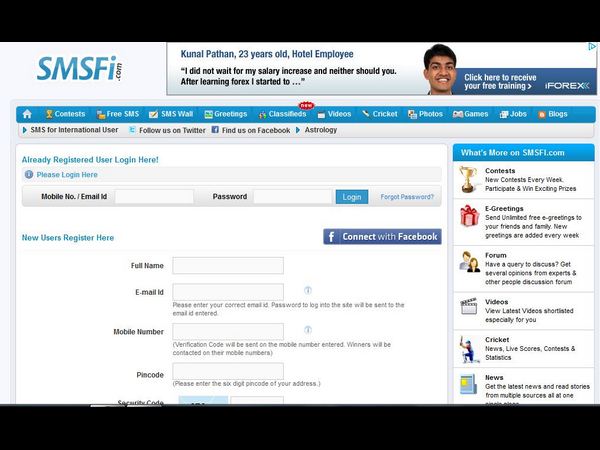Show info tooltip for Mobile Number field
This screenshot has height=450, width=600.
pos(308,330)
